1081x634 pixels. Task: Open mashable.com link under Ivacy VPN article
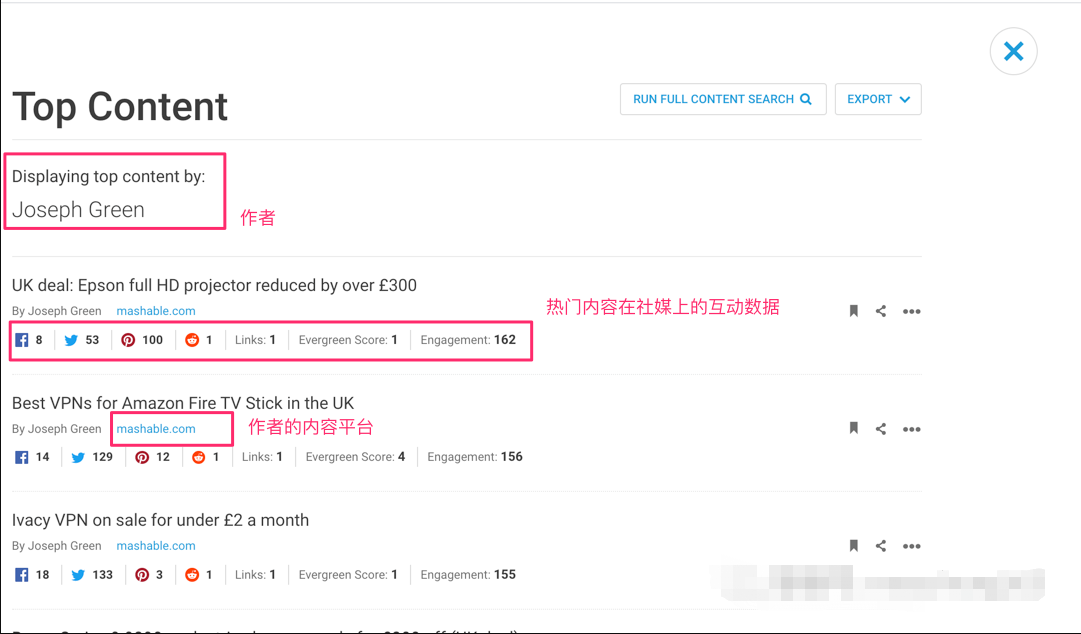pos(156,546)
